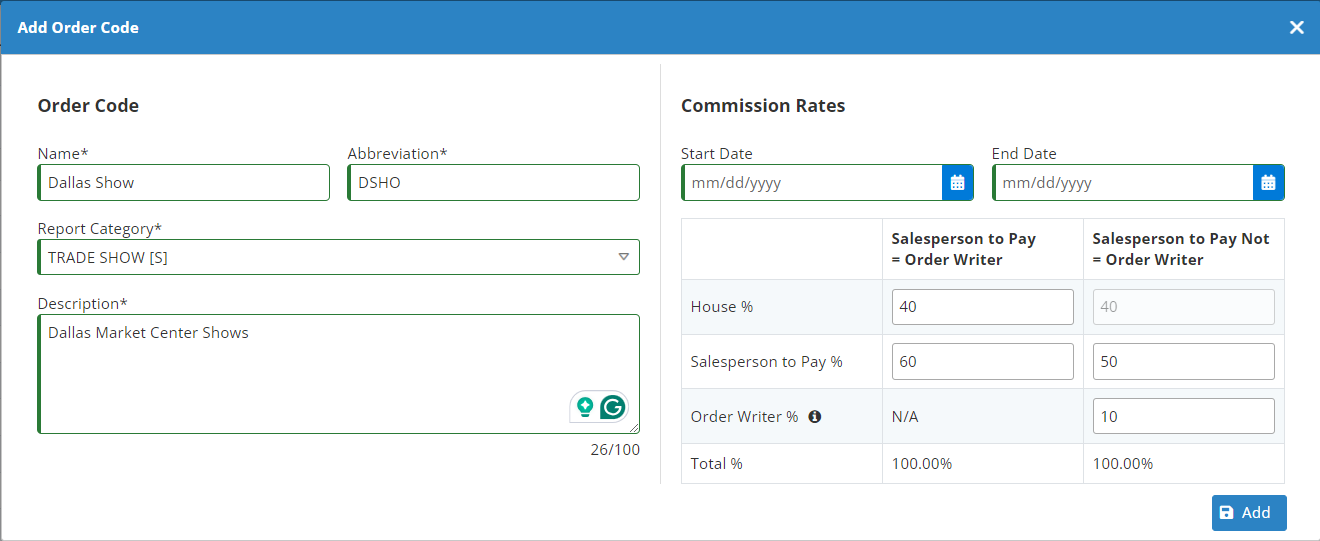Click the End Date input field
The height and width of the screenshot is (541, 1320).
coord(1122,183)
